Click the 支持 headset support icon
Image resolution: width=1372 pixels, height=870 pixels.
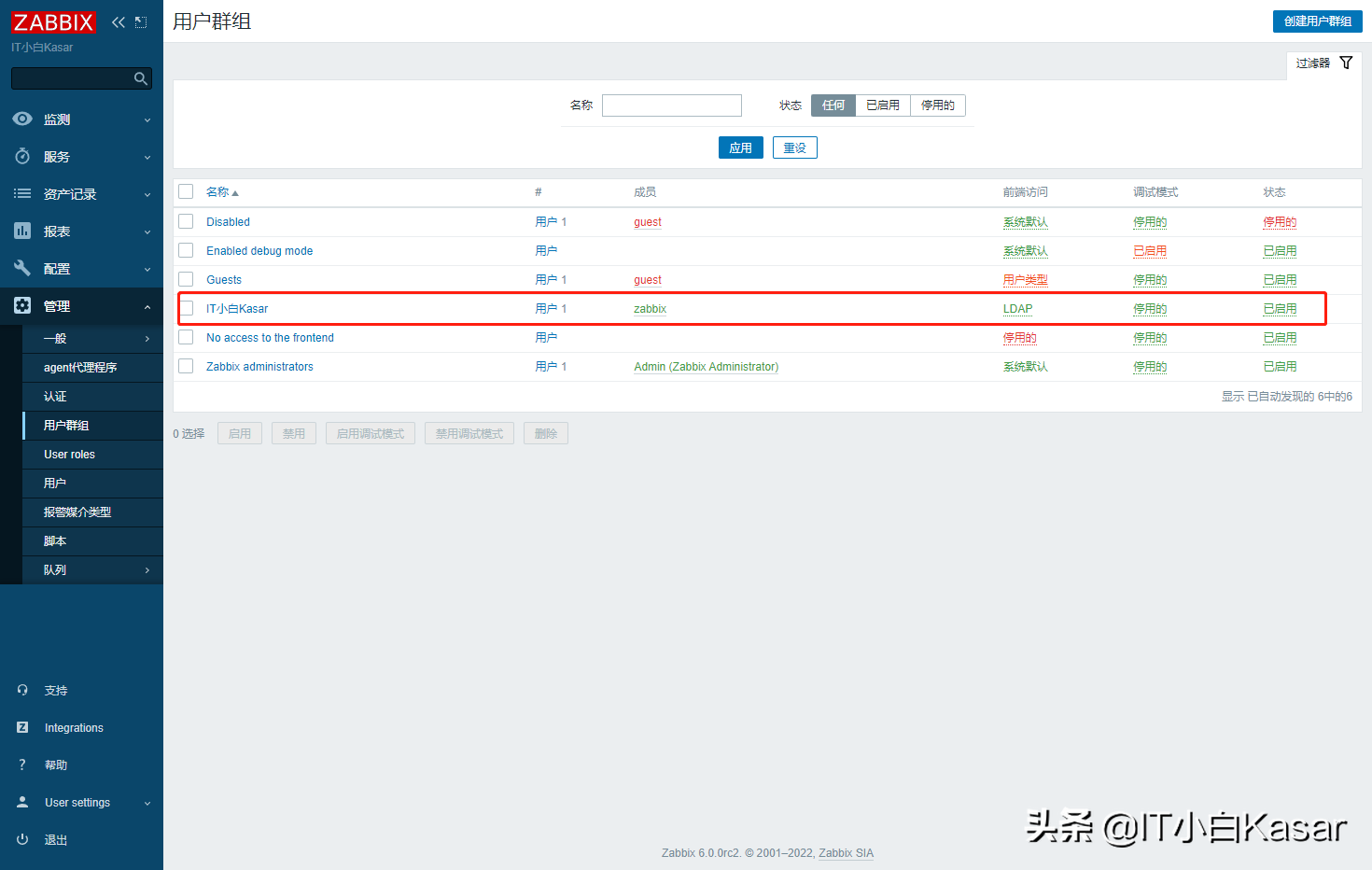click(22, 691)
